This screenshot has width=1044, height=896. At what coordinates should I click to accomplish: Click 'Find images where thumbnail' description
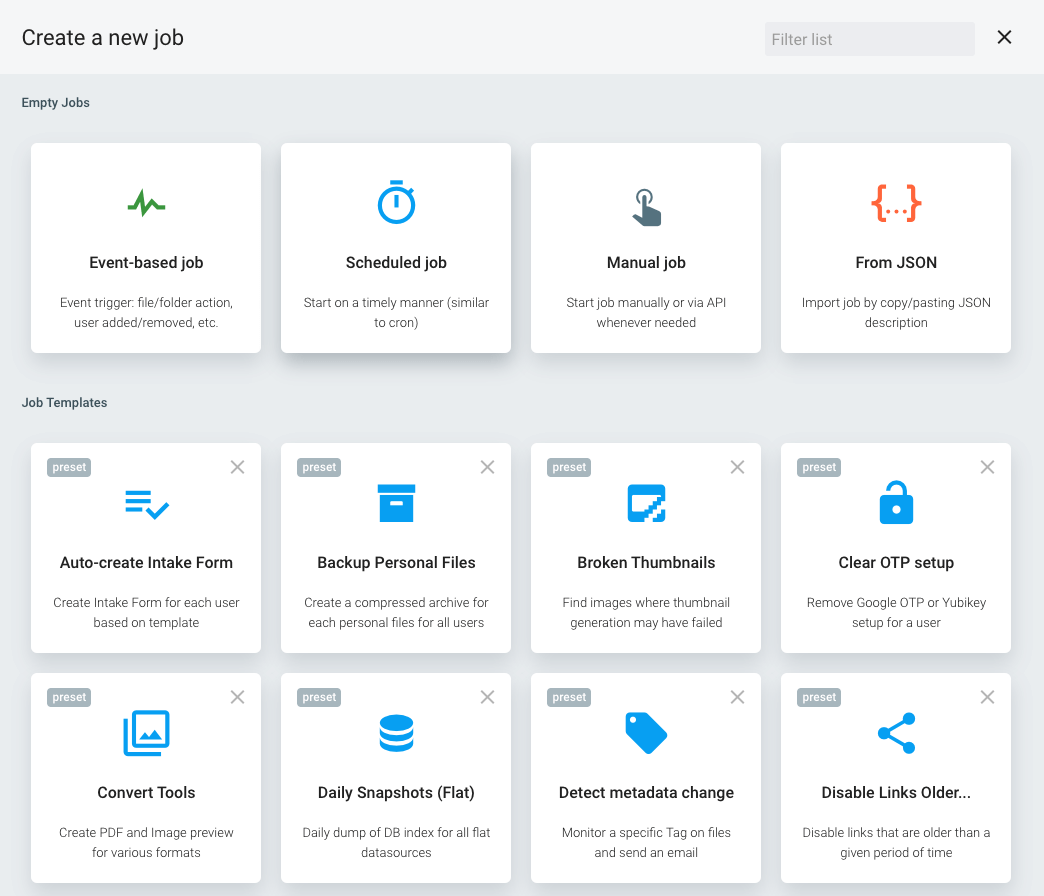pos(646,612)
